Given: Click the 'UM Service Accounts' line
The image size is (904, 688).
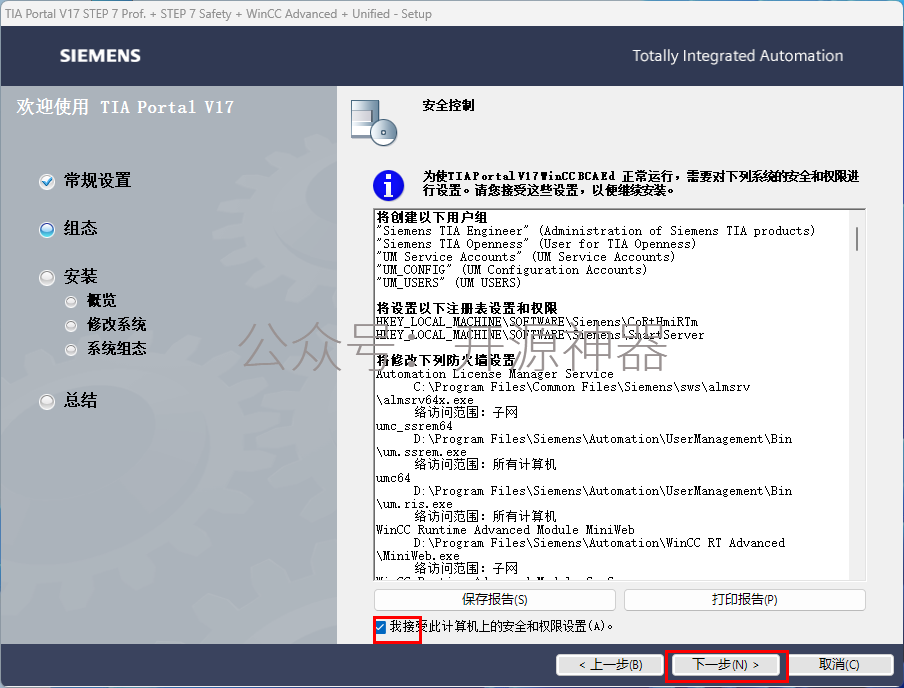Looking at the screenshot, I should [x=525, y=257].
